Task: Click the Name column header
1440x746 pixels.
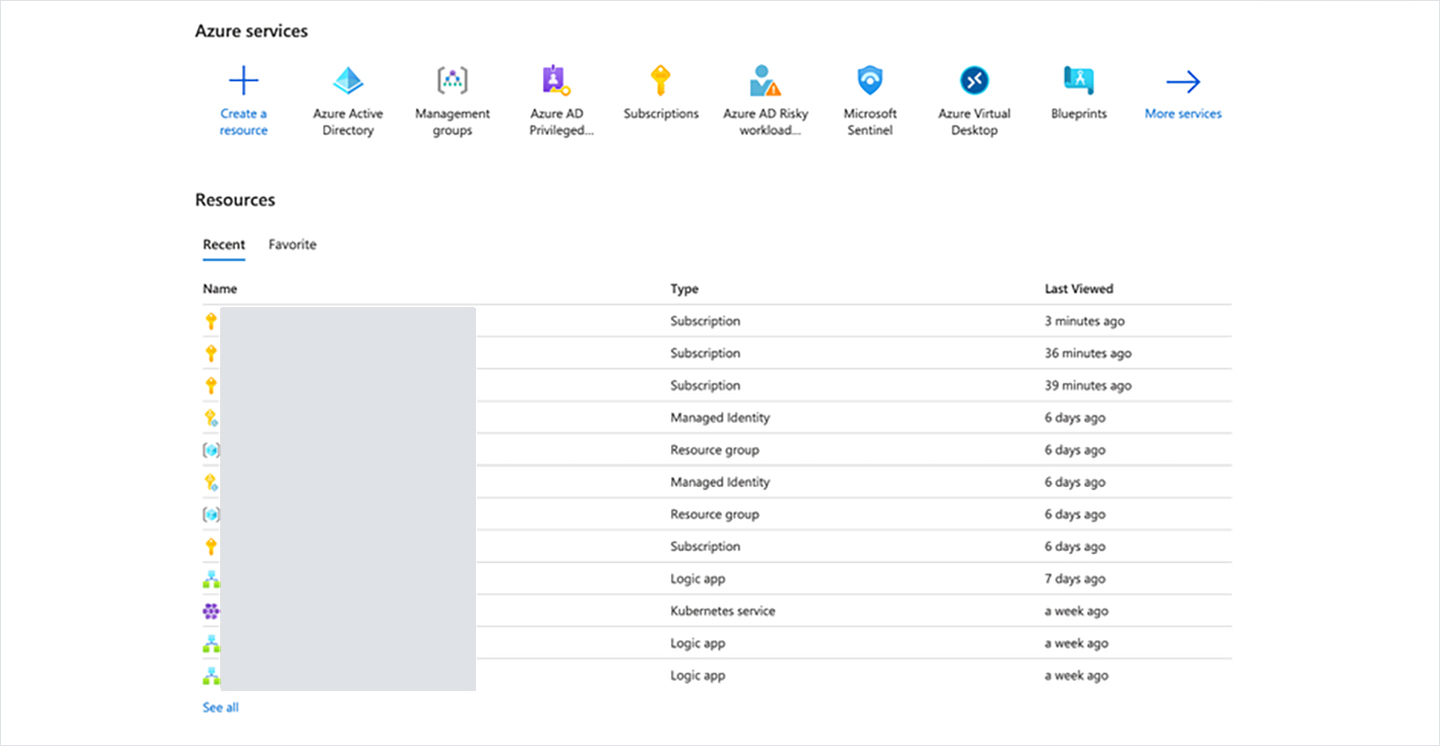Action: coord(220,289)
